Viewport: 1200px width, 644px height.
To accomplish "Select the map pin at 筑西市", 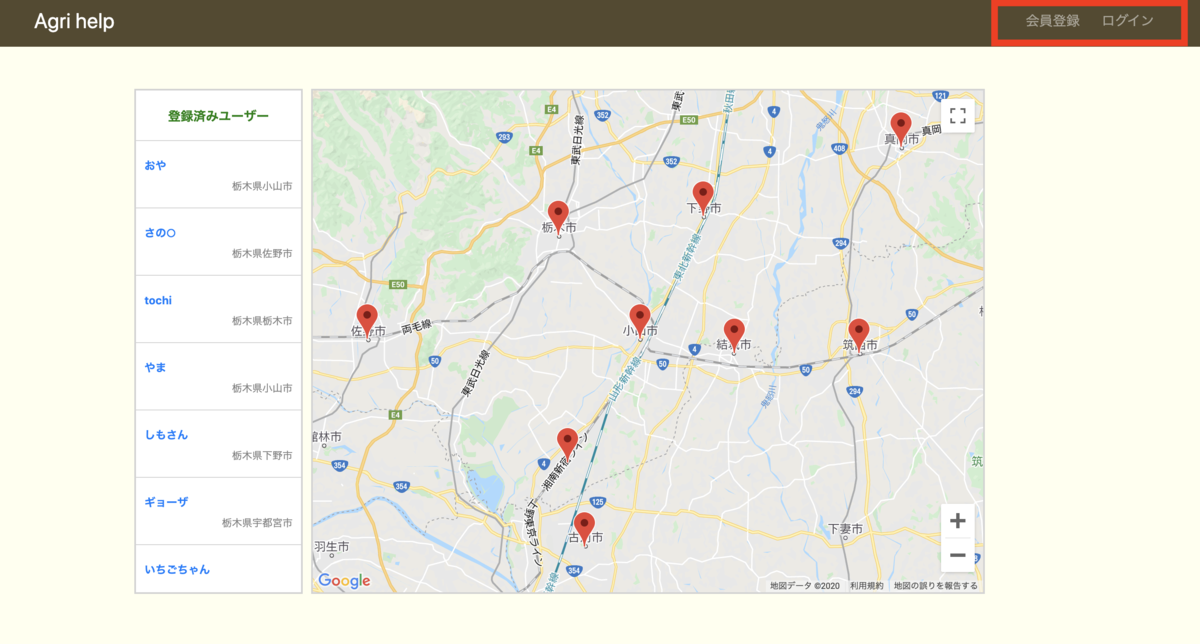I will 859,335.
